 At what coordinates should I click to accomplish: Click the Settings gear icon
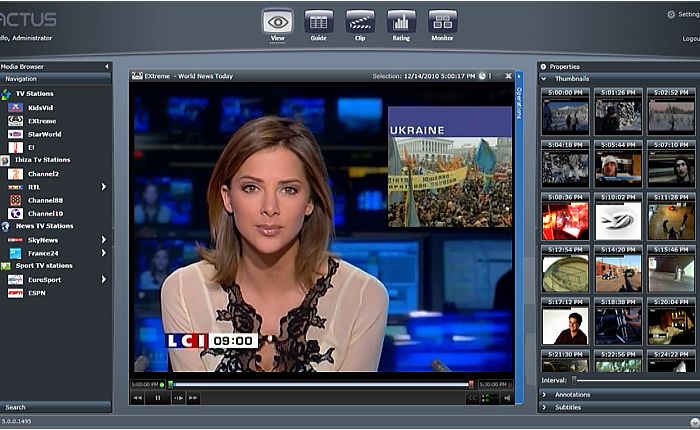(671, 14)
